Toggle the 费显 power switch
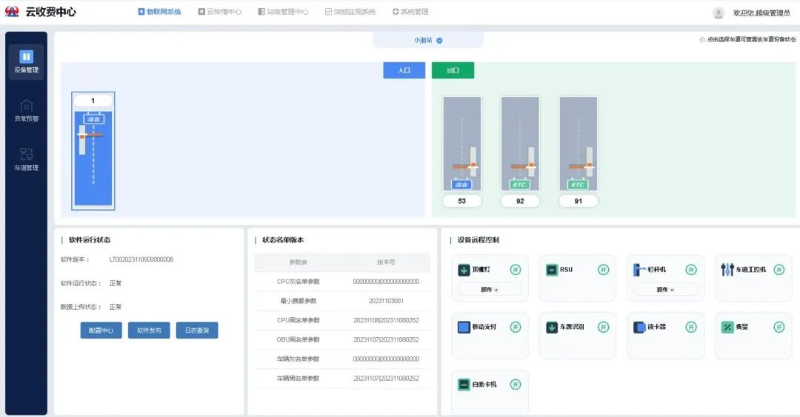This screenshot has height=417, width=800. (x=778, y=327)
